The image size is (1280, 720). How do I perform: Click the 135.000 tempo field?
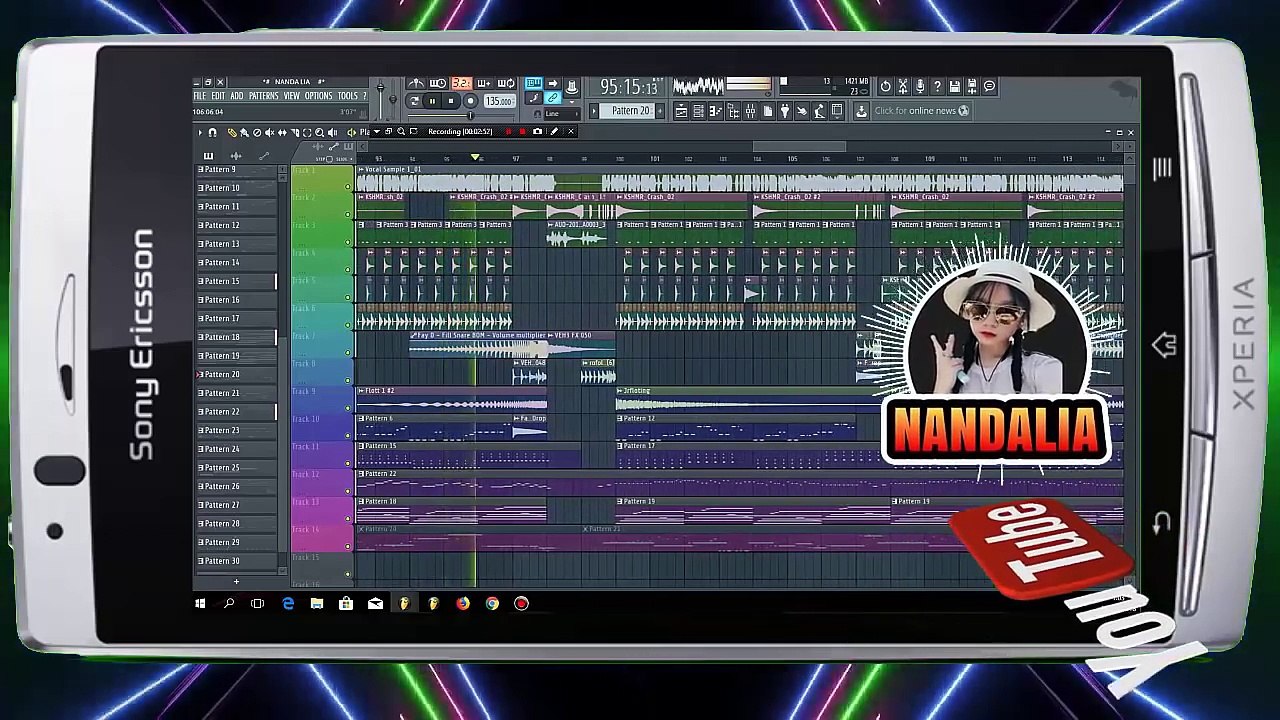pyautogui.click(x=499, y=101)
